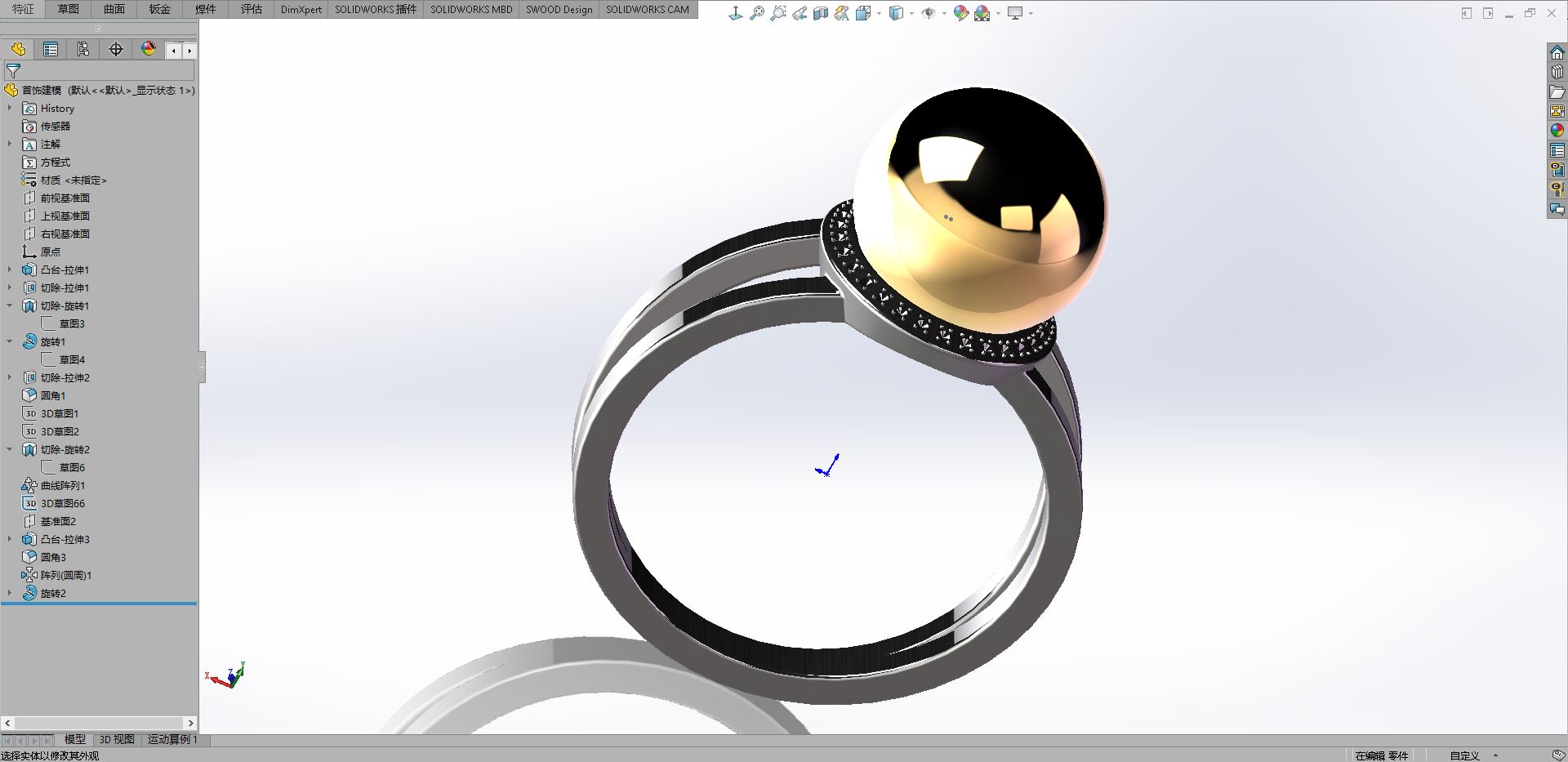Viewport: 1568px width, 762px height.
Task: Expand the 切除-拉伸2 feature
Action: pos(10,377)
